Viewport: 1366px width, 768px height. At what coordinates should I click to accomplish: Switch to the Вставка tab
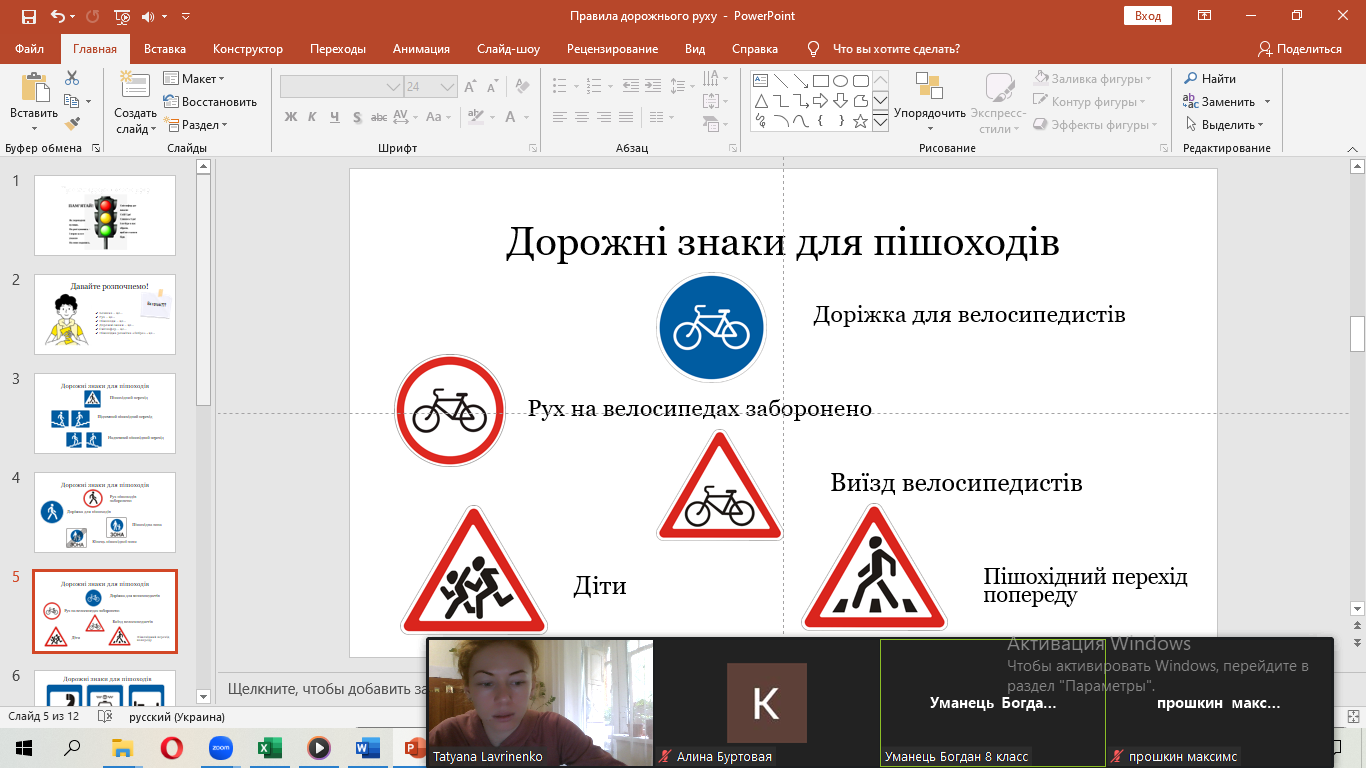[x=165, y=49]
